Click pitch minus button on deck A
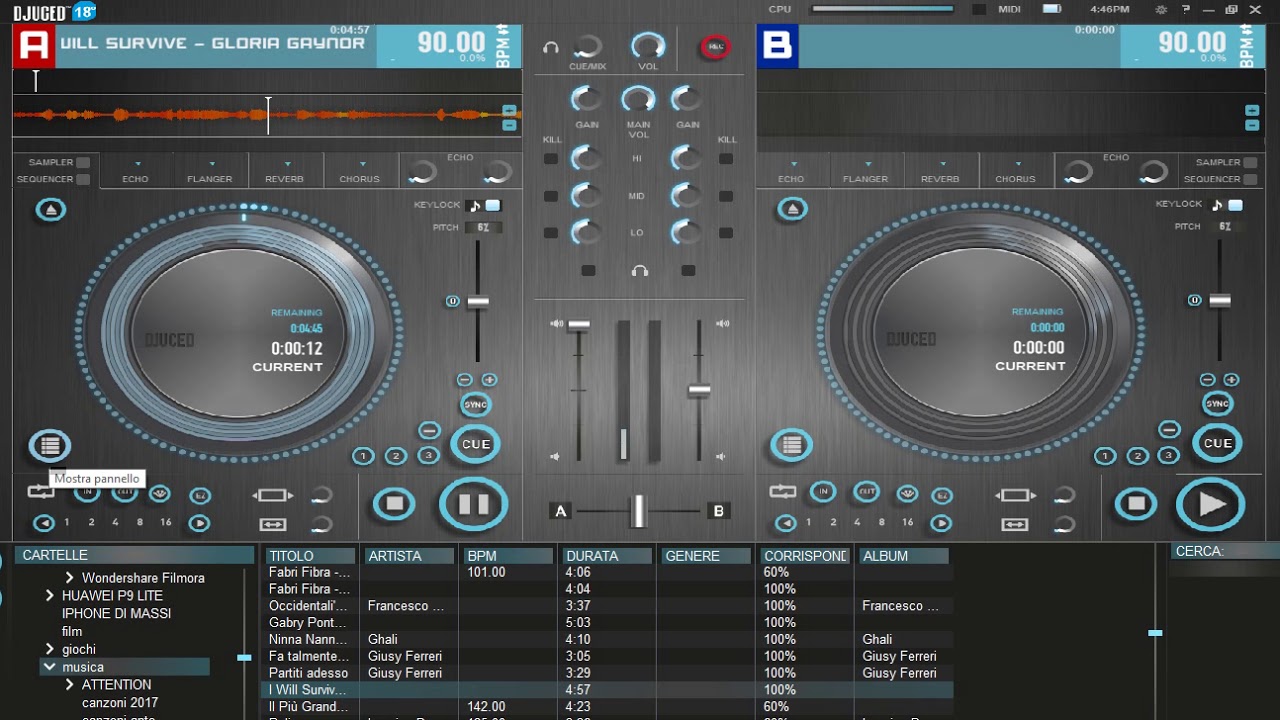1280x720 pixels. [x=465, y=380]
